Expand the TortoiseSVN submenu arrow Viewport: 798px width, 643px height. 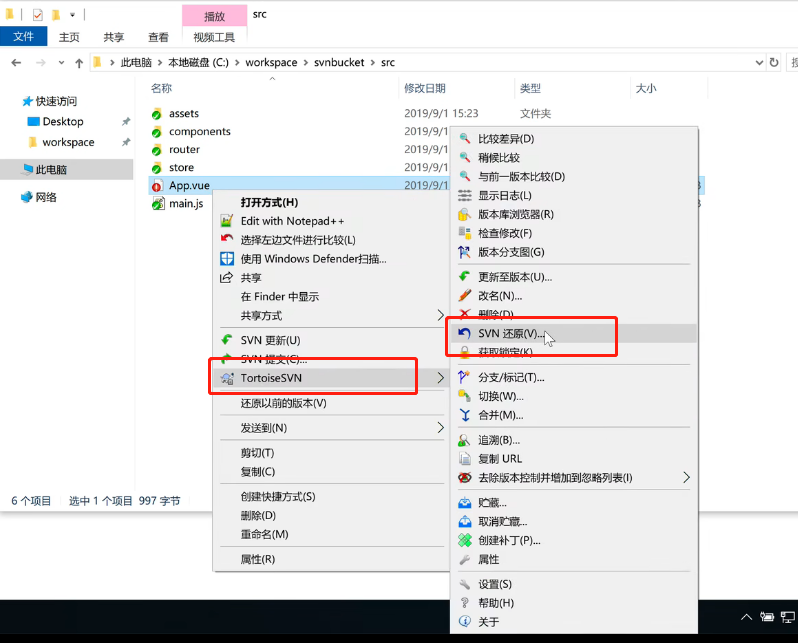pos(440,378)
